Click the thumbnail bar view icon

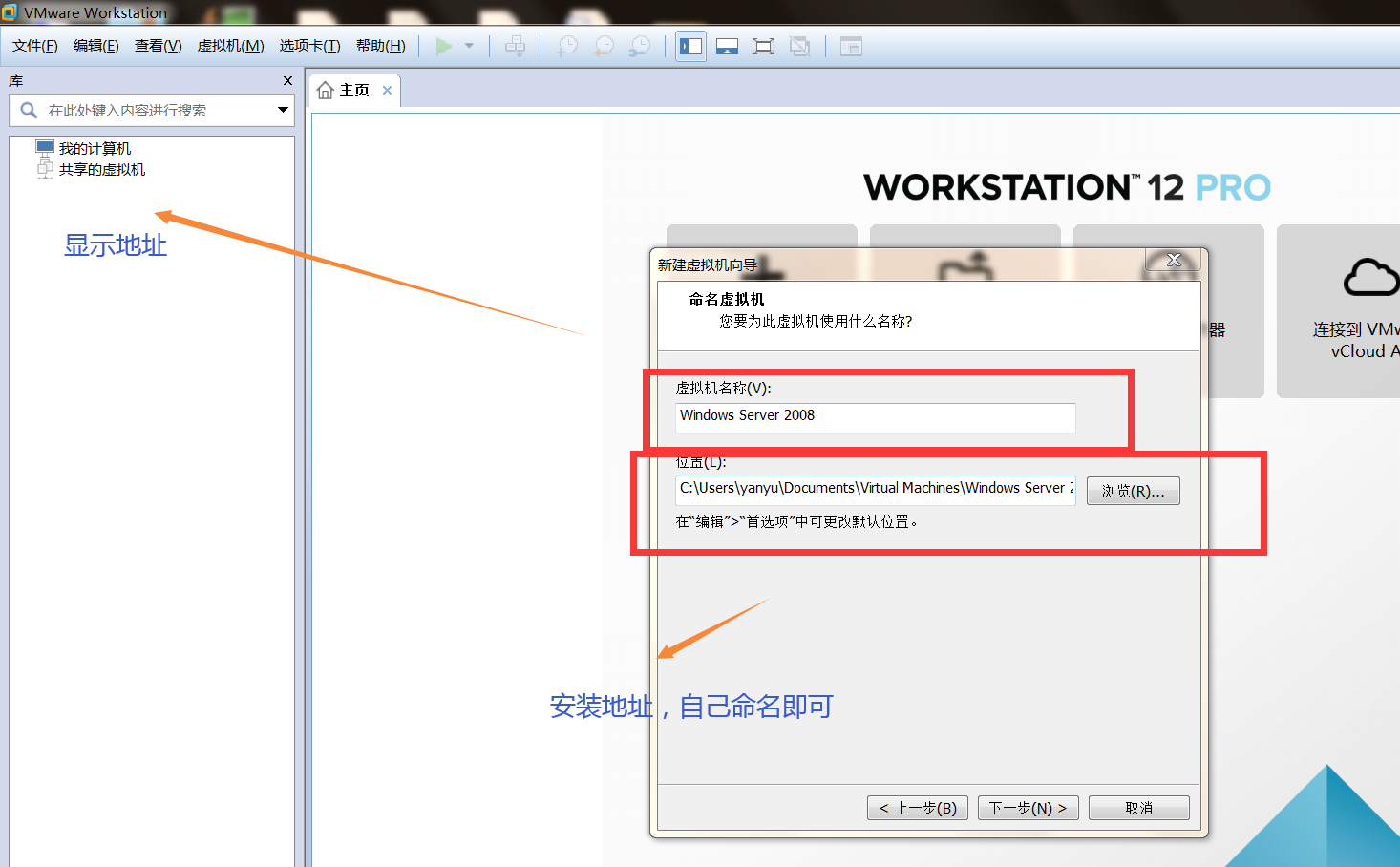click(x=727, y=46)
